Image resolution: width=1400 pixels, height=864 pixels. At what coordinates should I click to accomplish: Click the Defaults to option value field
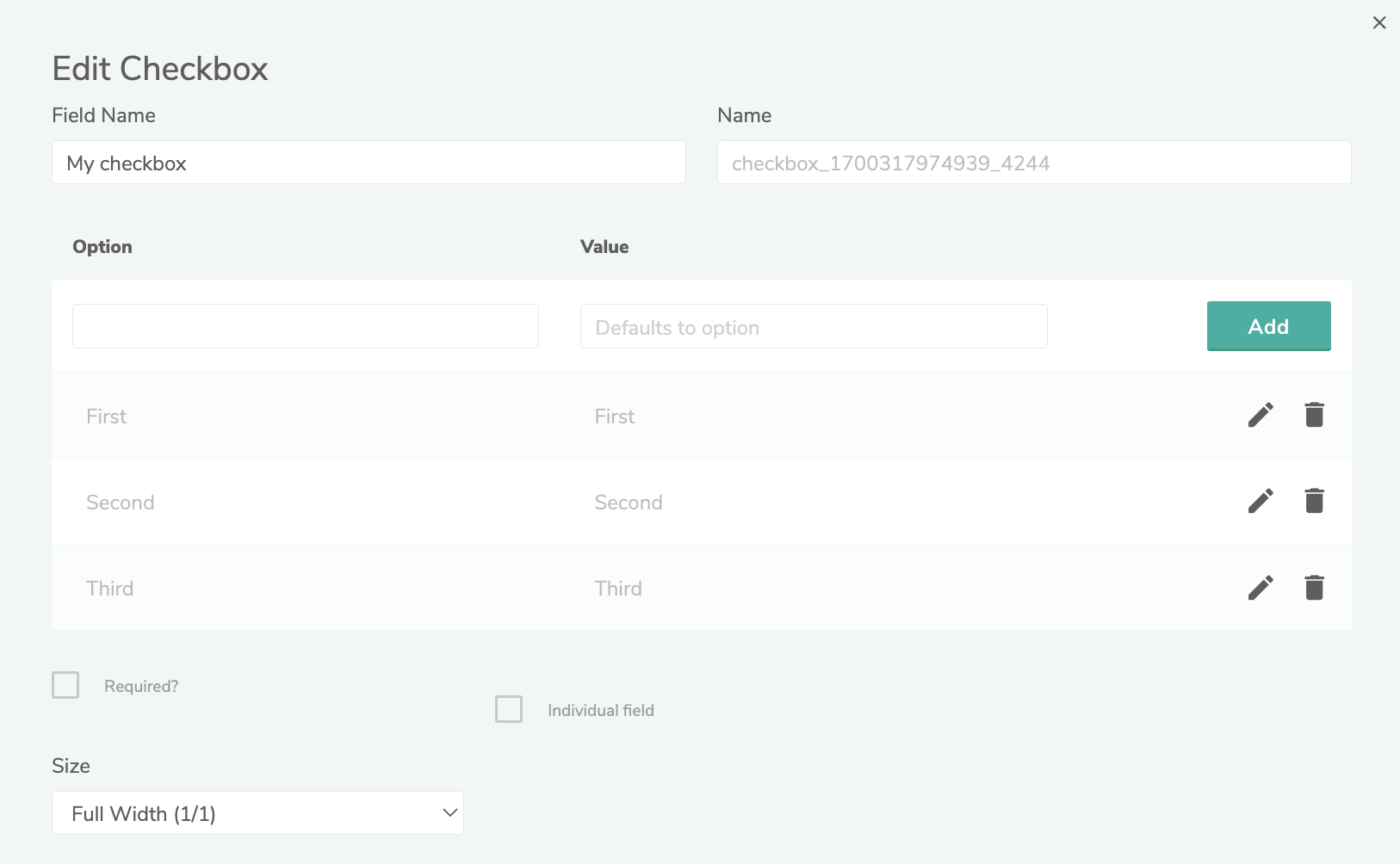pyautogui.click(x=814, y=326)
